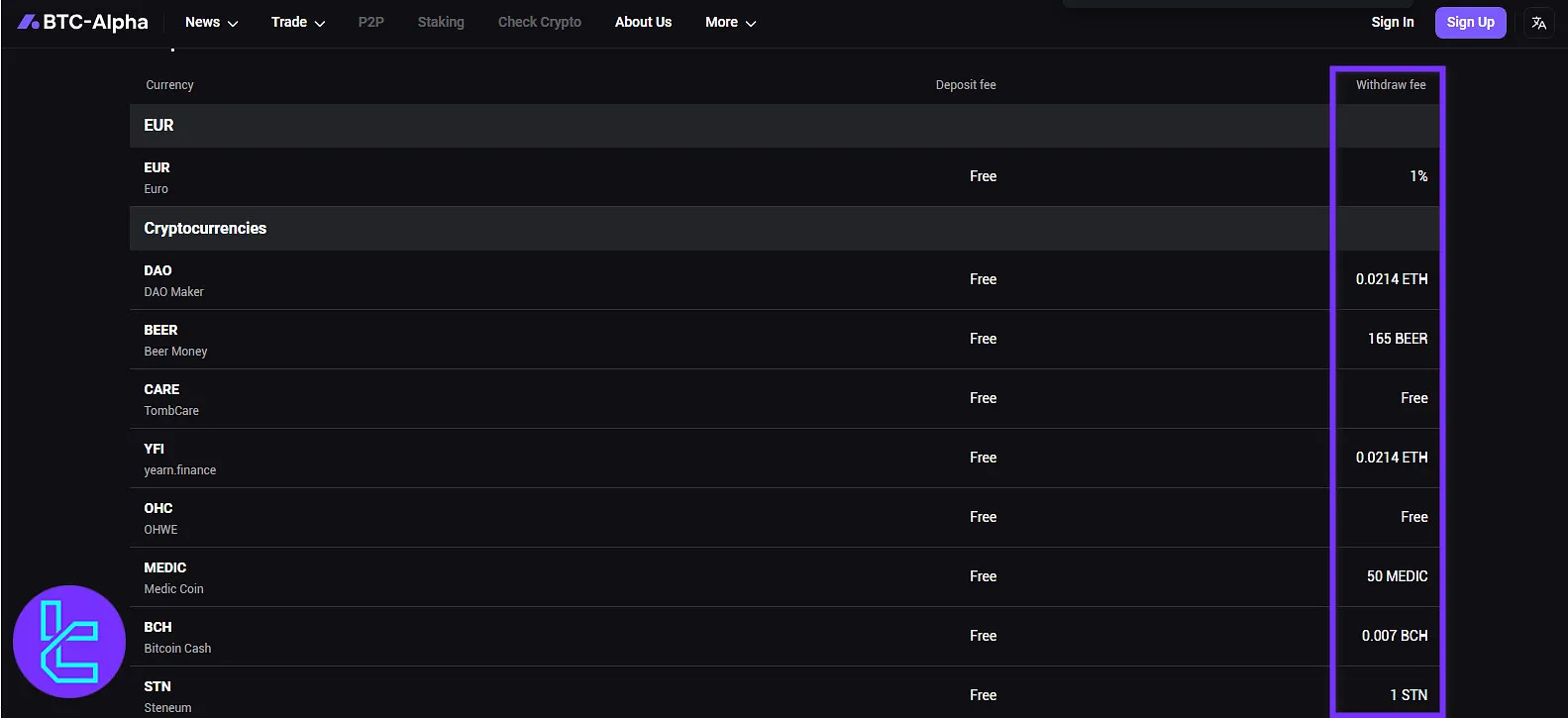Select the DAO Maker currency row
Viewport: 1568px width, 718px height.
tap(173, 280)
